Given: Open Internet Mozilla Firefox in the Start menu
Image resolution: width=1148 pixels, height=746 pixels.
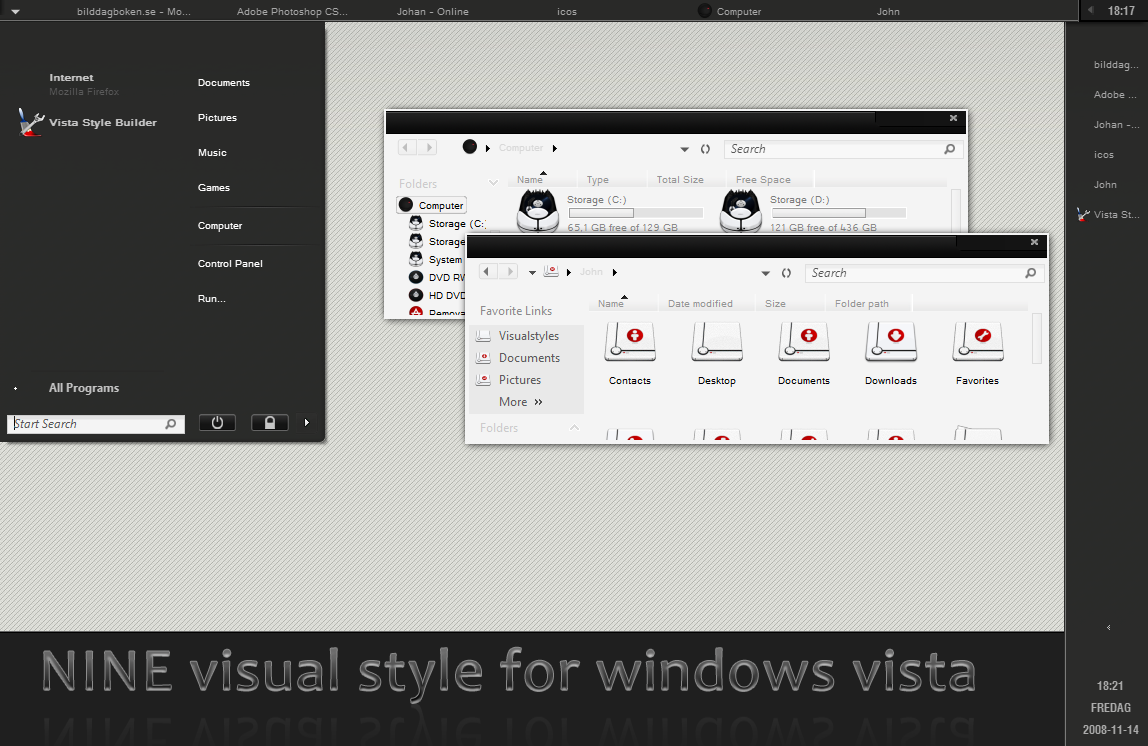Looking at the screenshot, I should (x=83, y=84).
